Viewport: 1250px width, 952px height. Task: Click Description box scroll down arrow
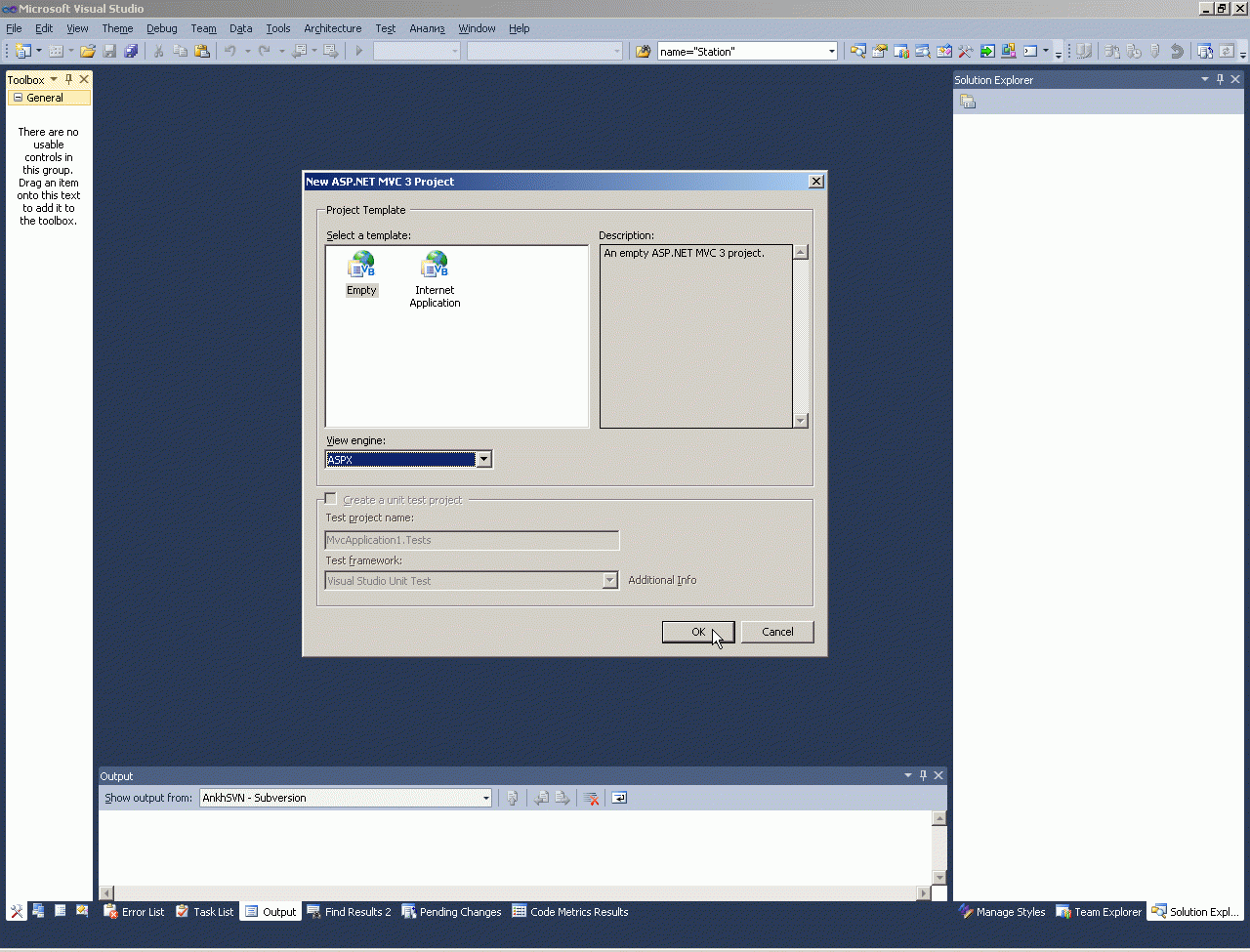801,421
